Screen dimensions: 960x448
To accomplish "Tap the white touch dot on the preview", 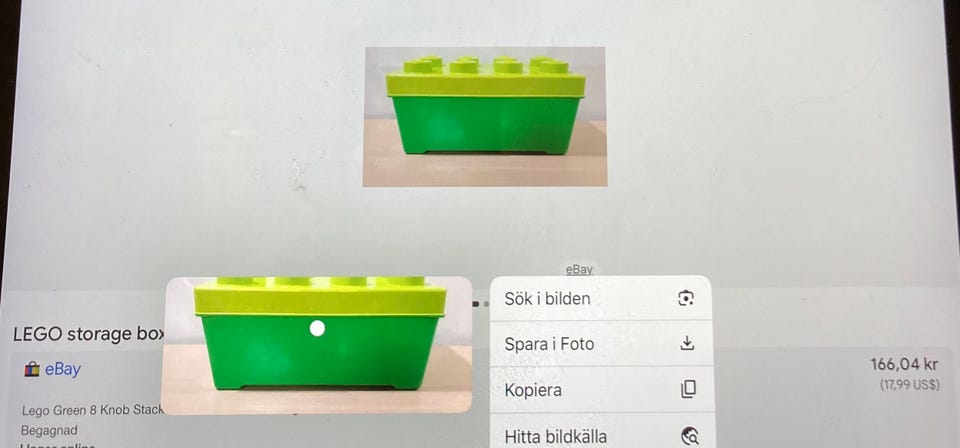I will point(317,329).
